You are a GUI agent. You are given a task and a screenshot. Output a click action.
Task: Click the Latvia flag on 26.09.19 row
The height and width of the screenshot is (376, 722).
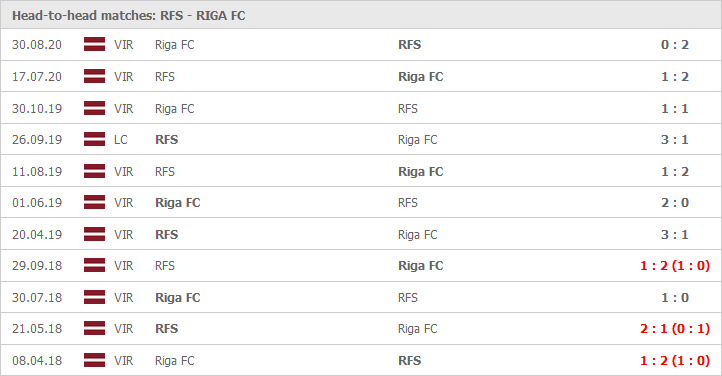pyautogui.click(x=94, y=139)
